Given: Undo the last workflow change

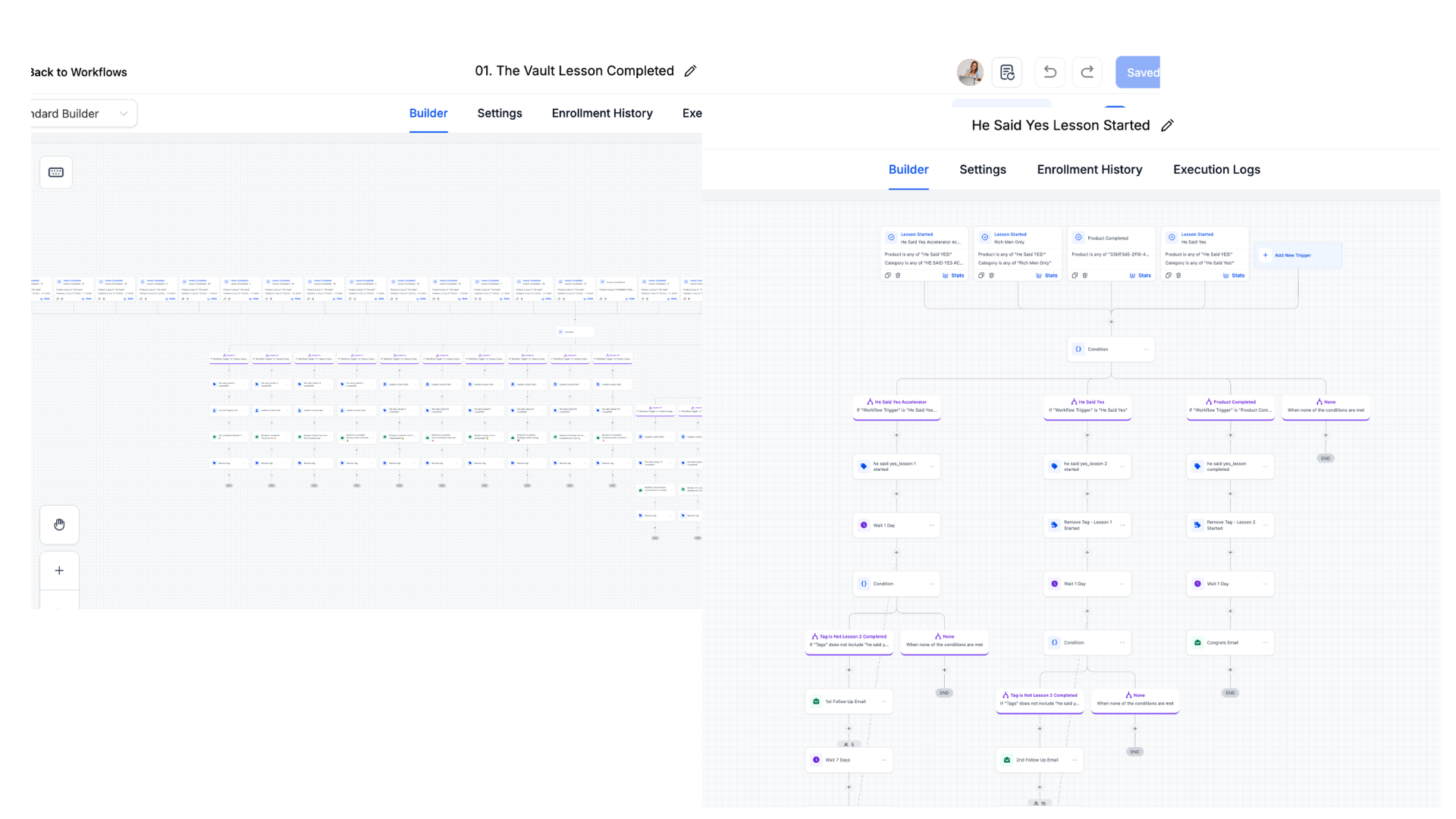Looking at the screenshot, I should (1050, 72).
